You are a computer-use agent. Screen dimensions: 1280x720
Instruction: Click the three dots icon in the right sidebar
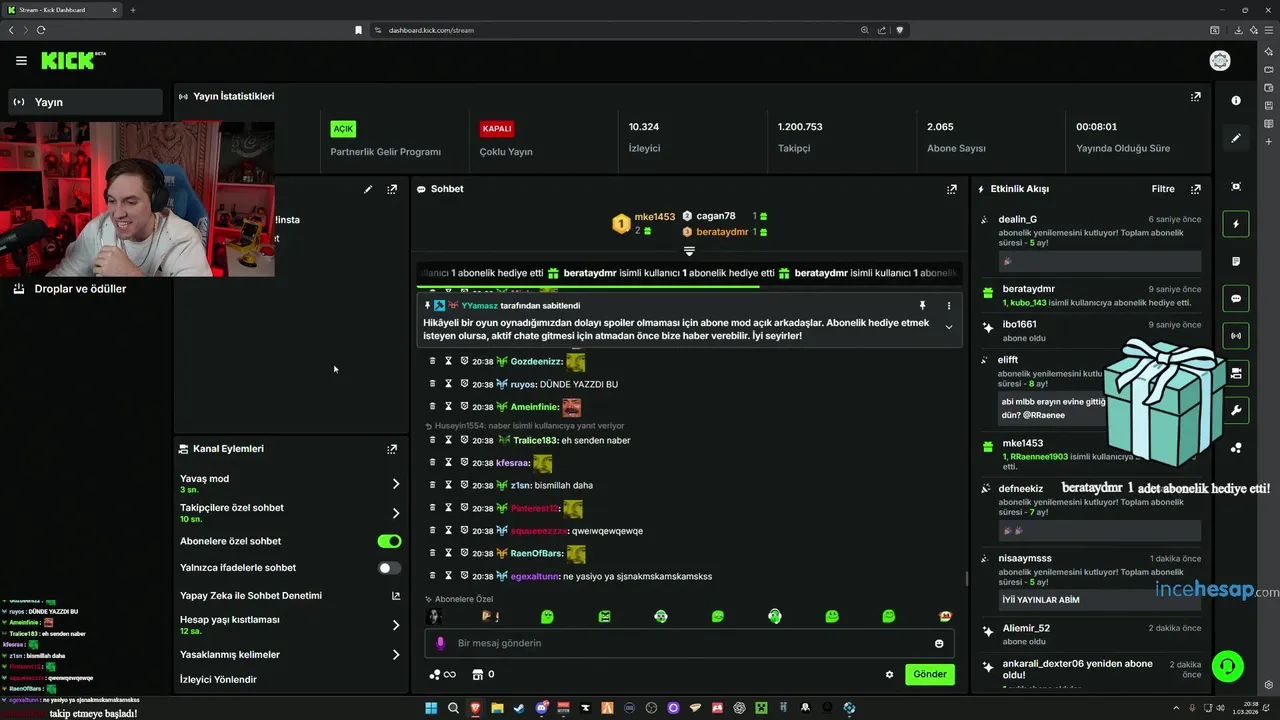[x=1236, y=448]
